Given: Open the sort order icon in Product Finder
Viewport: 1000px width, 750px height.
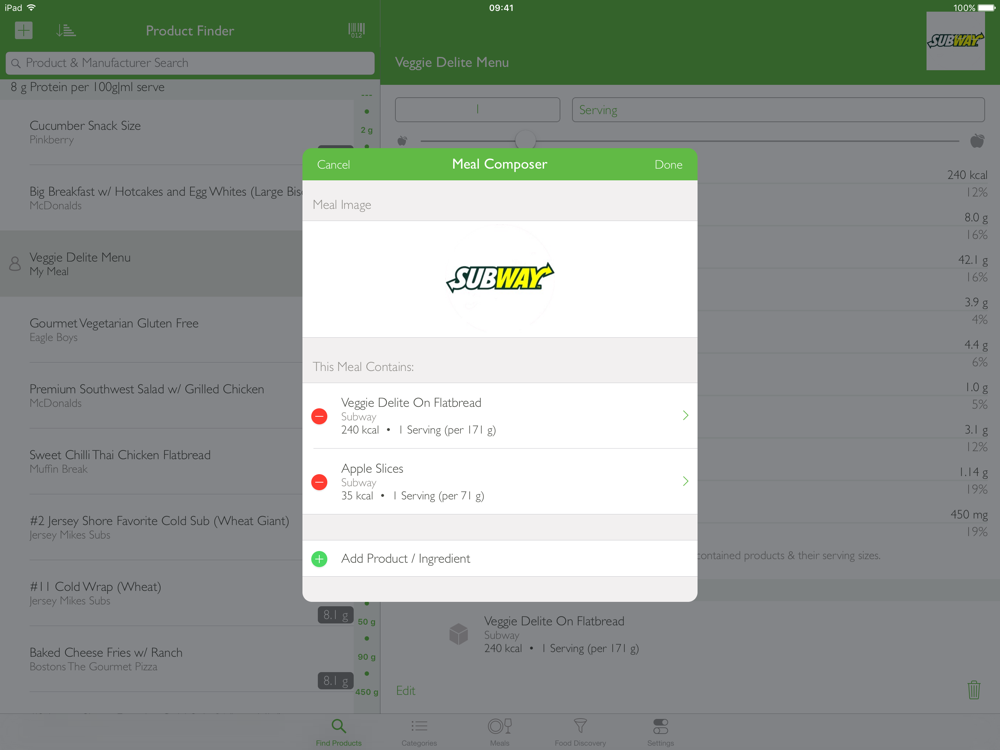Looking at the screenshot, I should click(66, 30).
